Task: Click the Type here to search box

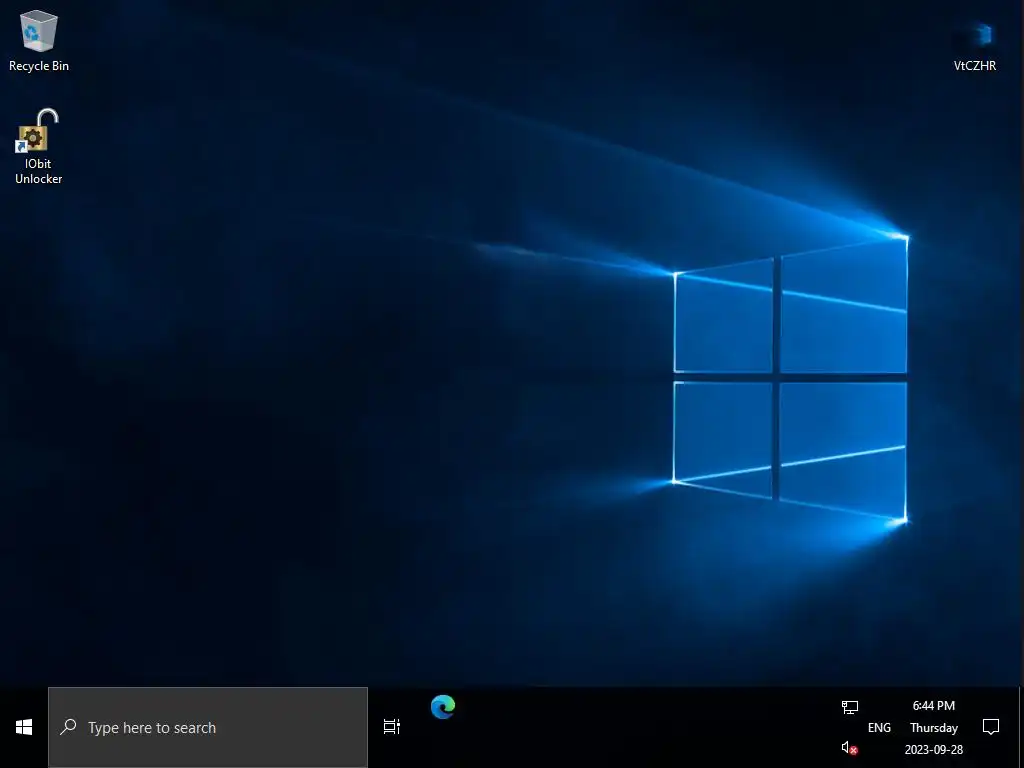Action: 208,728
